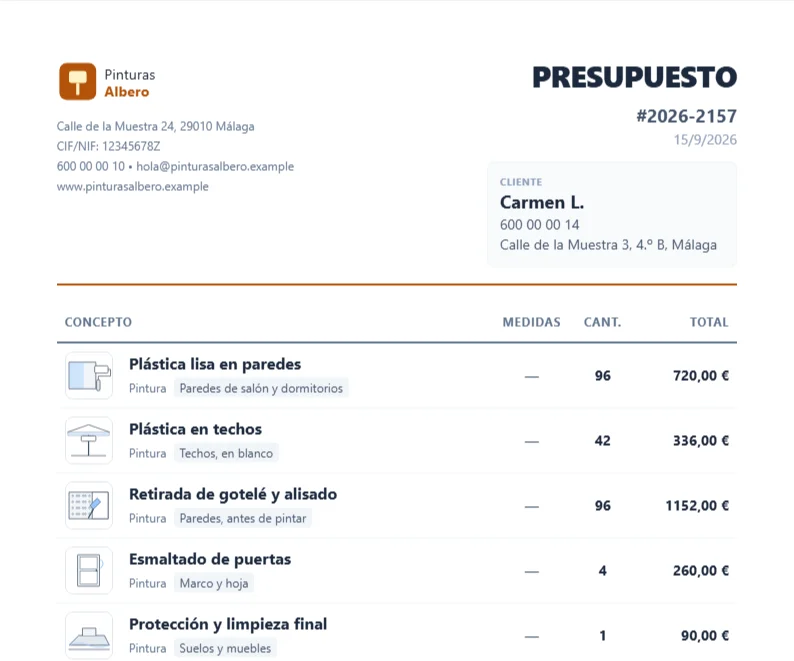Viewport: 794px width, 661px height.
Task: Click the total 1152,00 €
Action: coord(697,506)
